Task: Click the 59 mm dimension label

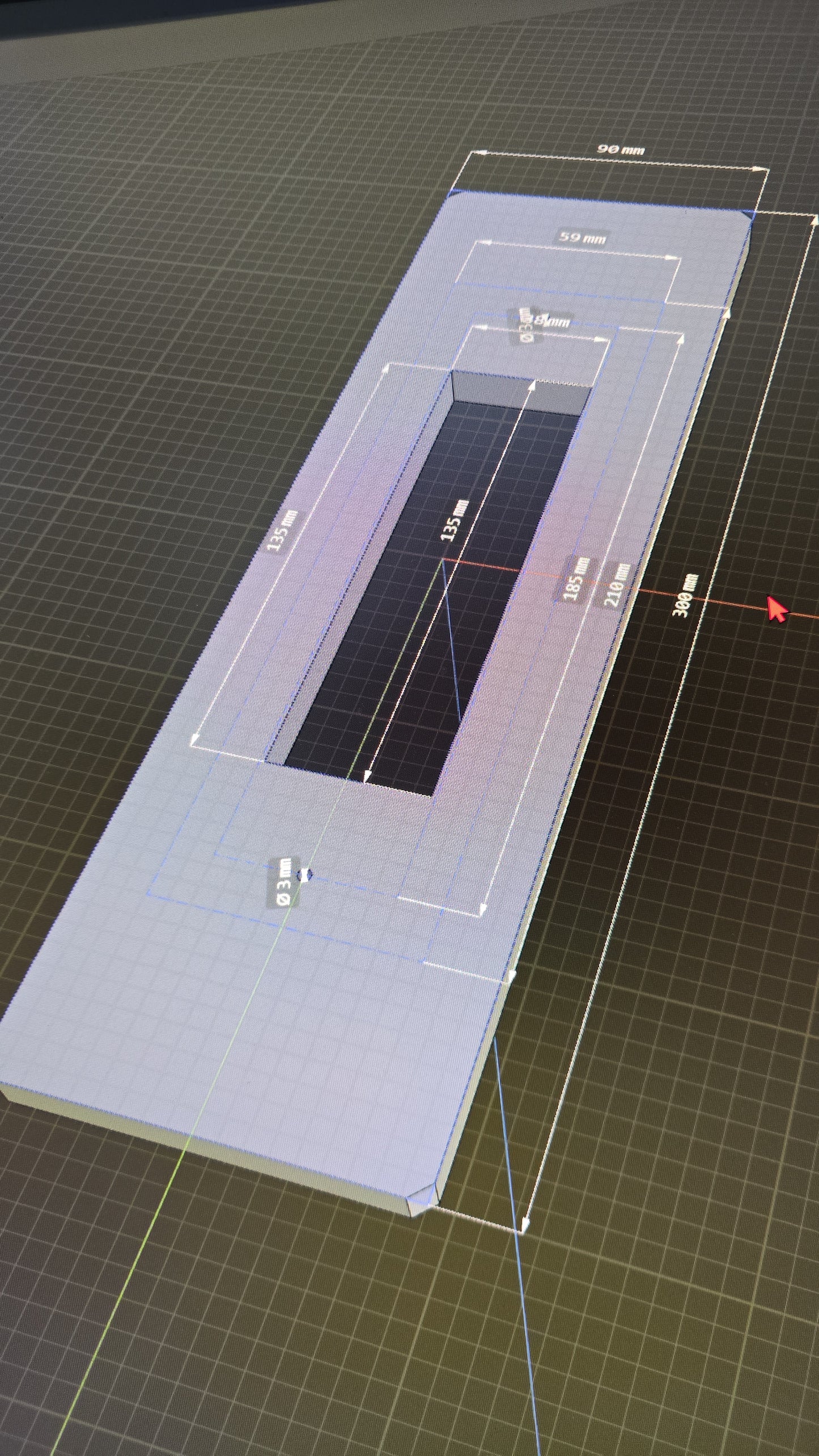Action: click(x=582, y=237)
